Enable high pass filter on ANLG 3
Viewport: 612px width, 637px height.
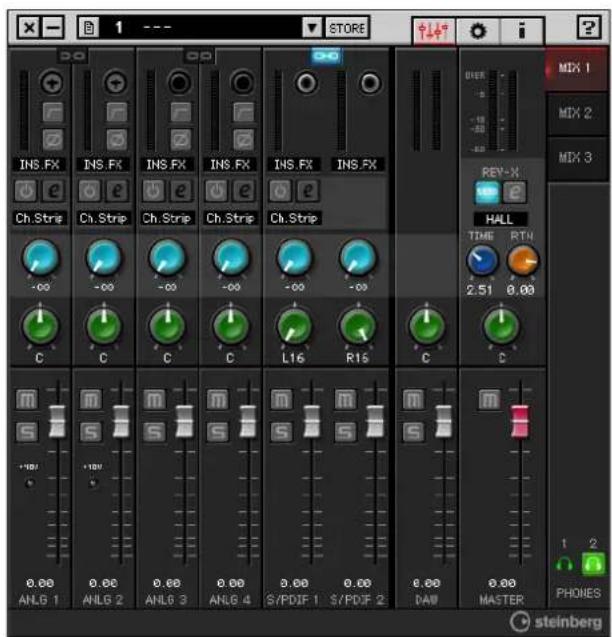pyautogui.click(x=180, y=112)
